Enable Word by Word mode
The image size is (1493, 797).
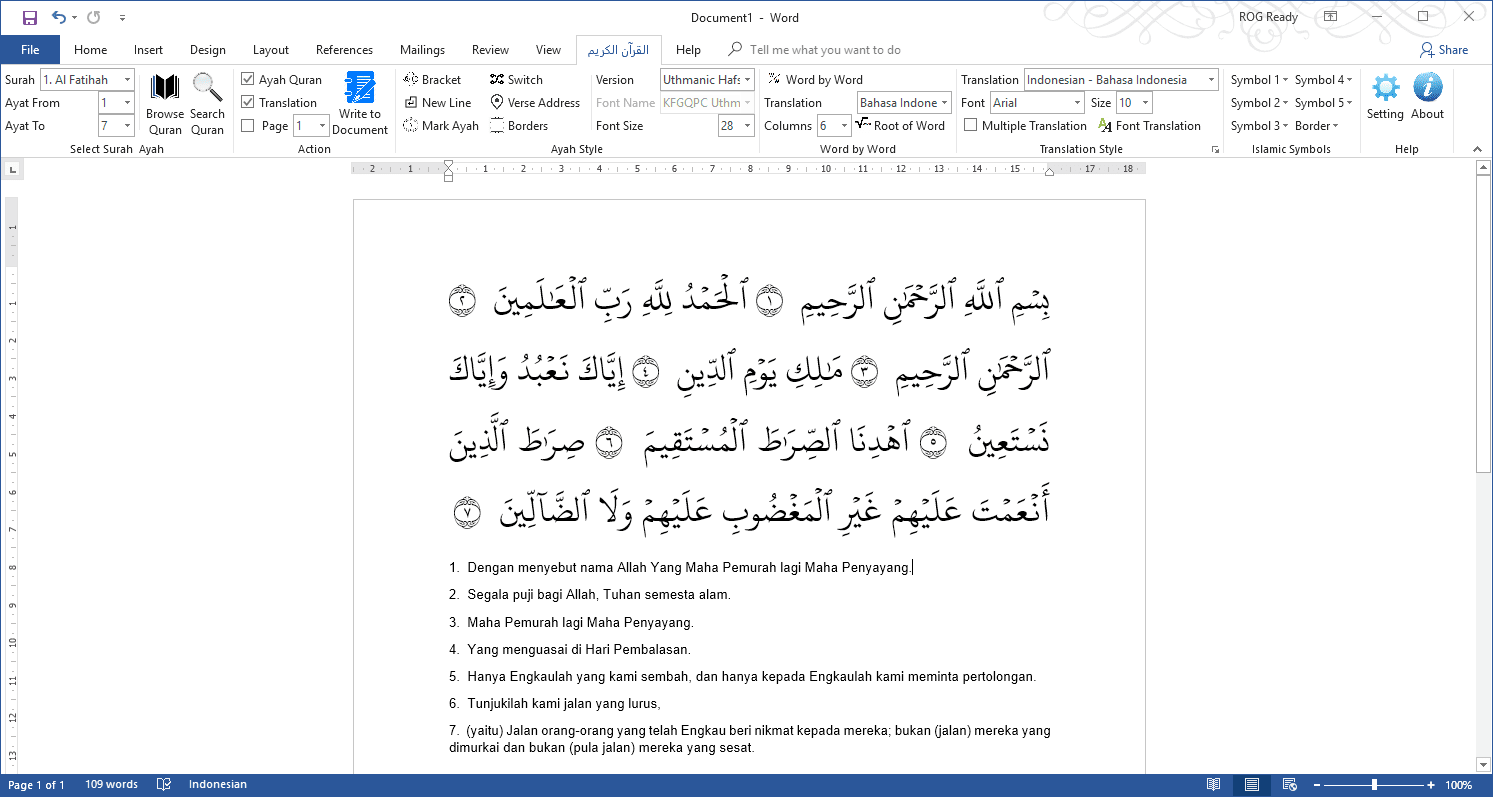816,80
